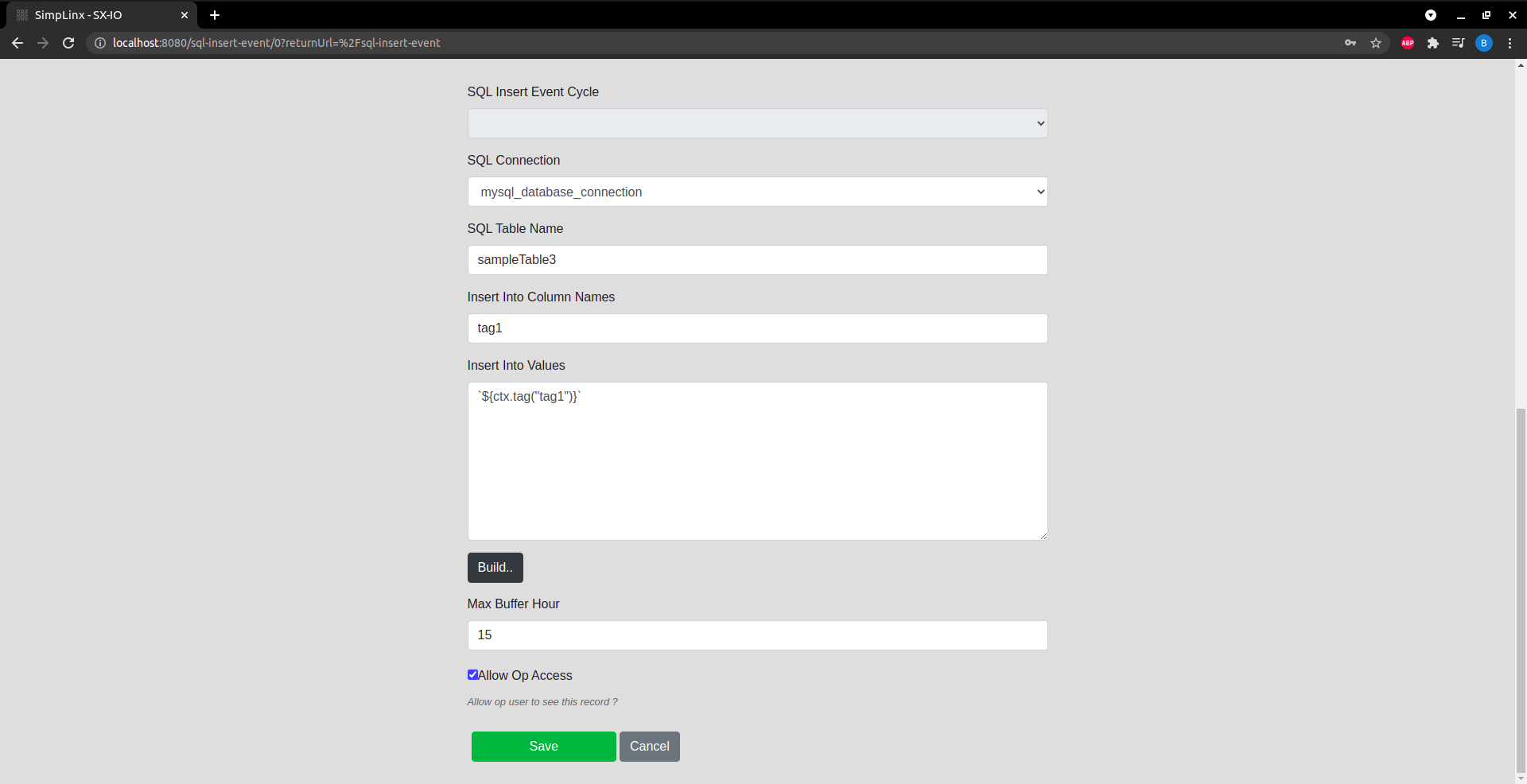The height and width of the screenshot is (784, 1527).
Task: Click the 'SQL Connection' label
Action: coord(514,161)
